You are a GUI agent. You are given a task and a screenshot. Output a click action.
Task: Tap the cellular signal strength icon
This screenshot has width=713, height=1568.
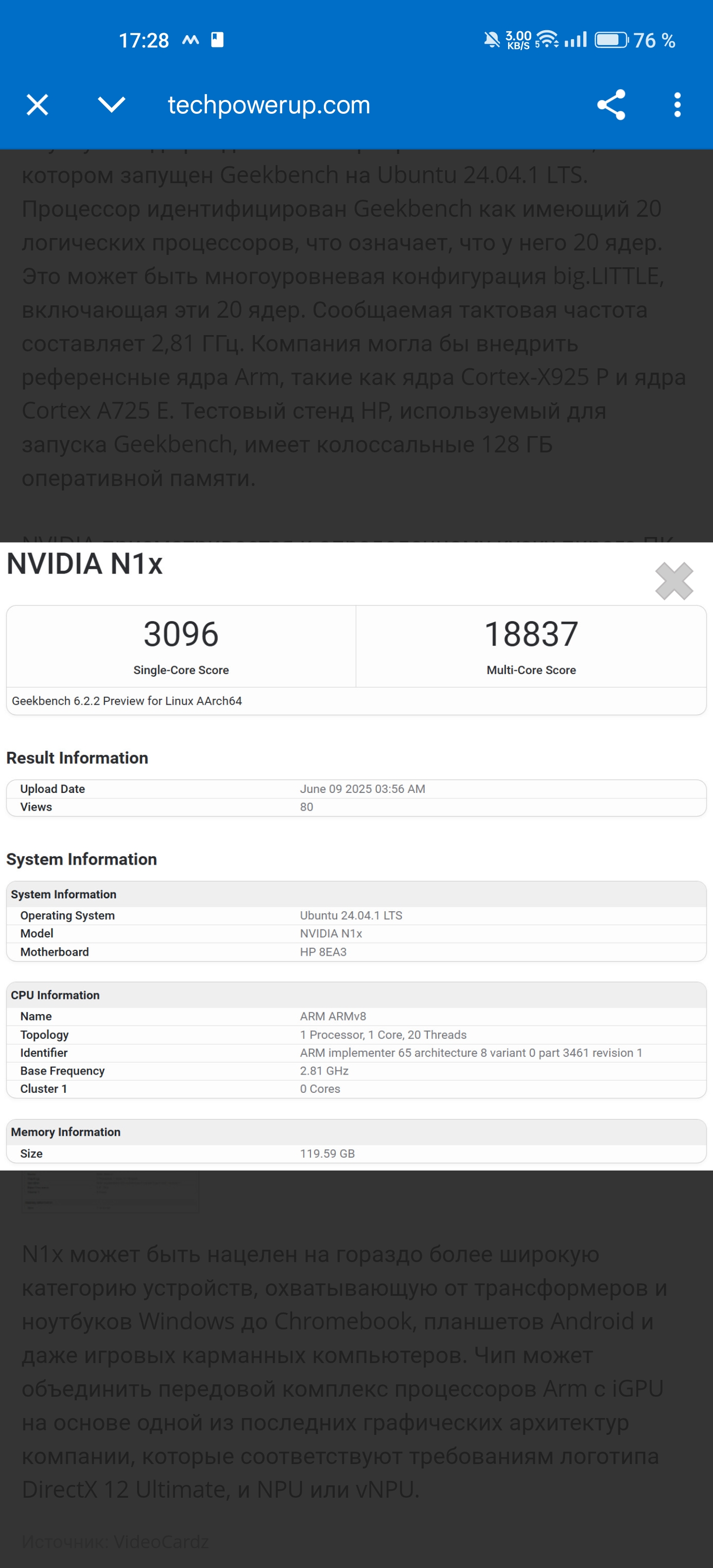575,40
